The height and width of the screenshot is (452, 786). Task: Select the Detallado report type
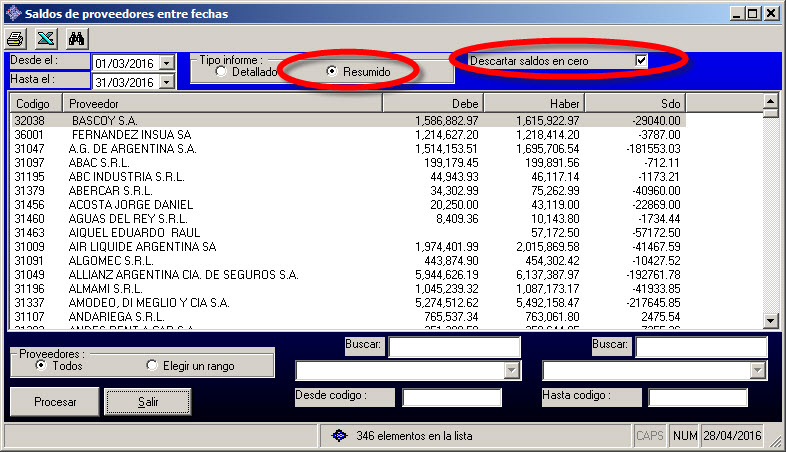coord(220,72)
